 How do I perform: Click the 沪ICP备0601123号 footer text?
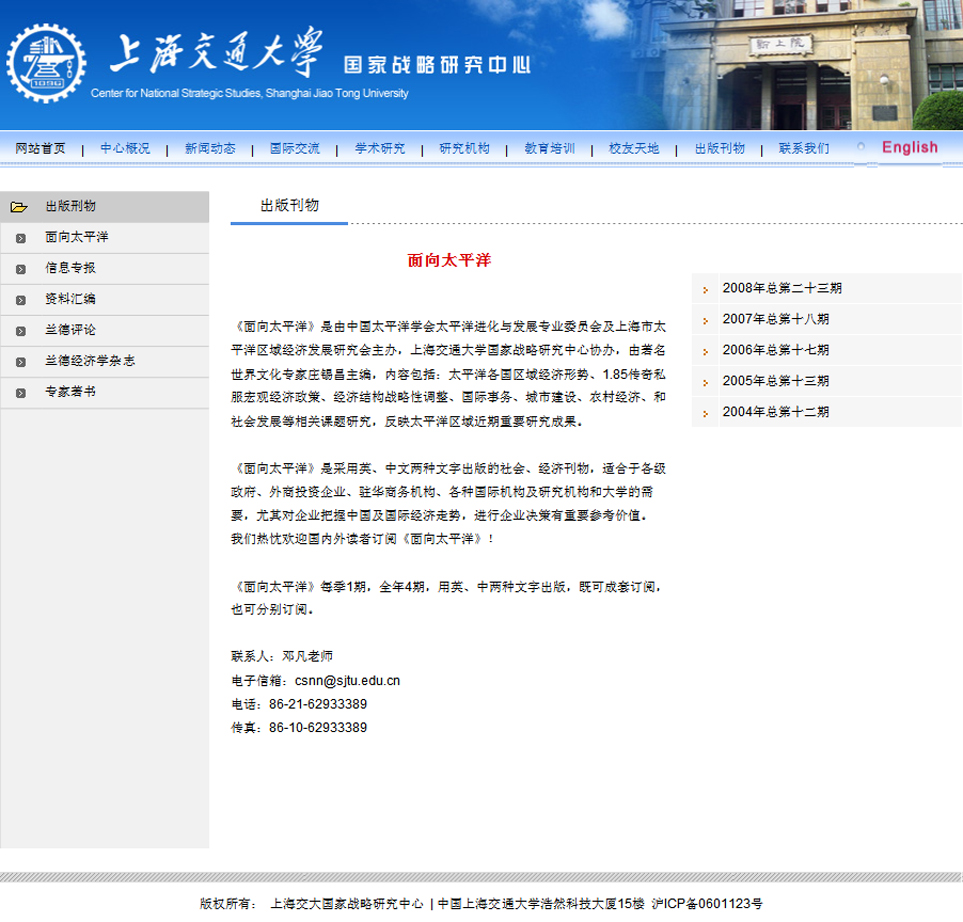pos(707,904)
